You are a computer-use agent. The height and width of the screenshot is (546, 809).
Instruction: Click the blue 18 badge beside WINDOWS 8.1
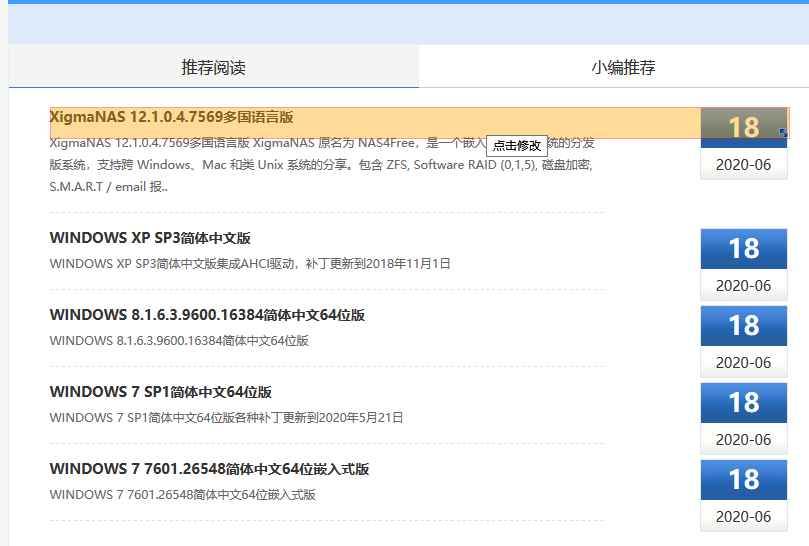coord(743,325)
